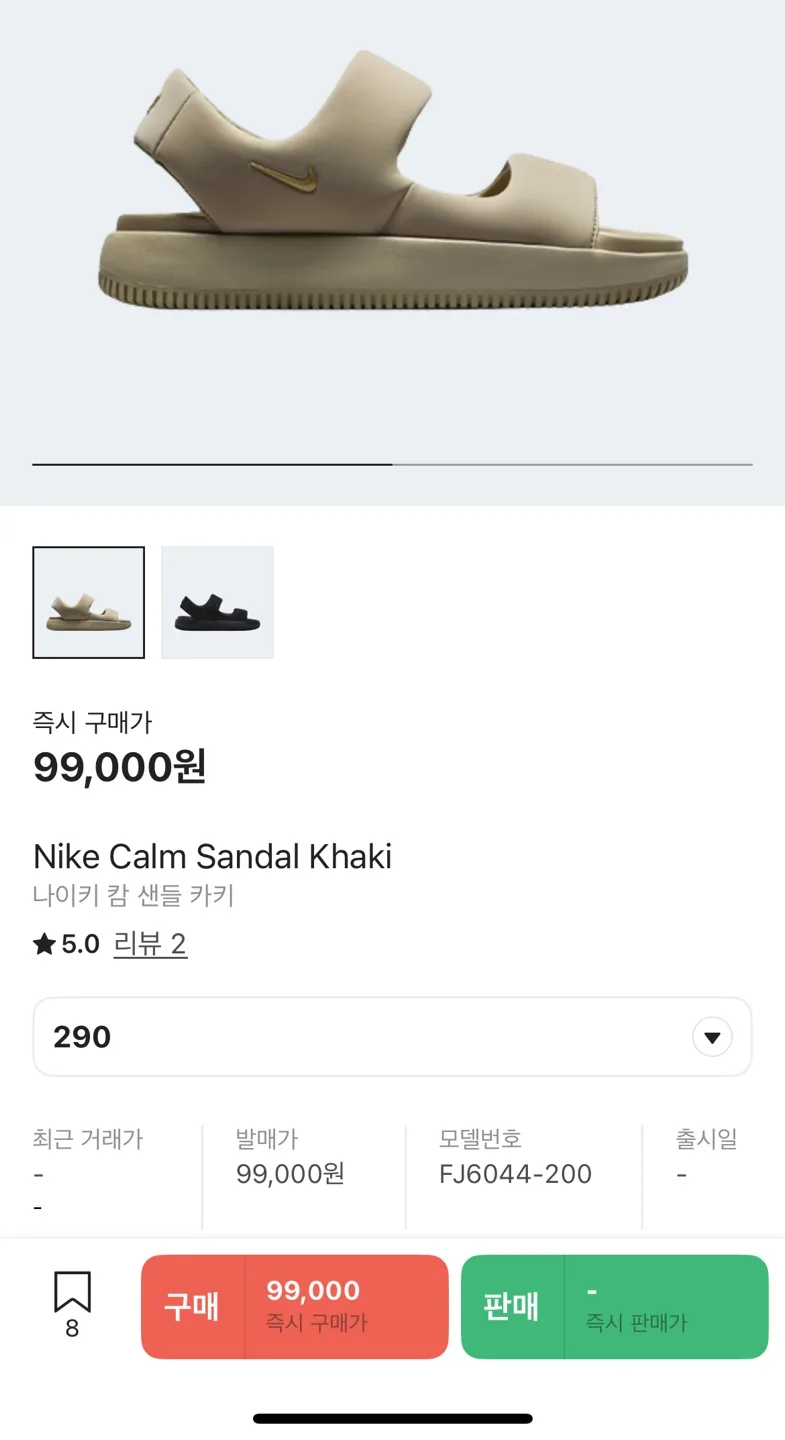This screenshot has width=785, height=1440.
Task: Tap the 99,000원 instant buy price
Action: coord(120,767)
